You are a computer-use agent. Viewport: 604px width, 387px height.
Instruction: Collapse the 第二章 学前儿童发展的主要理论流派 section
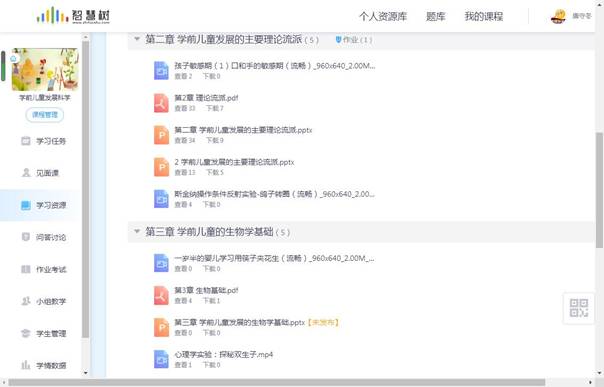[x=137, y=39]
